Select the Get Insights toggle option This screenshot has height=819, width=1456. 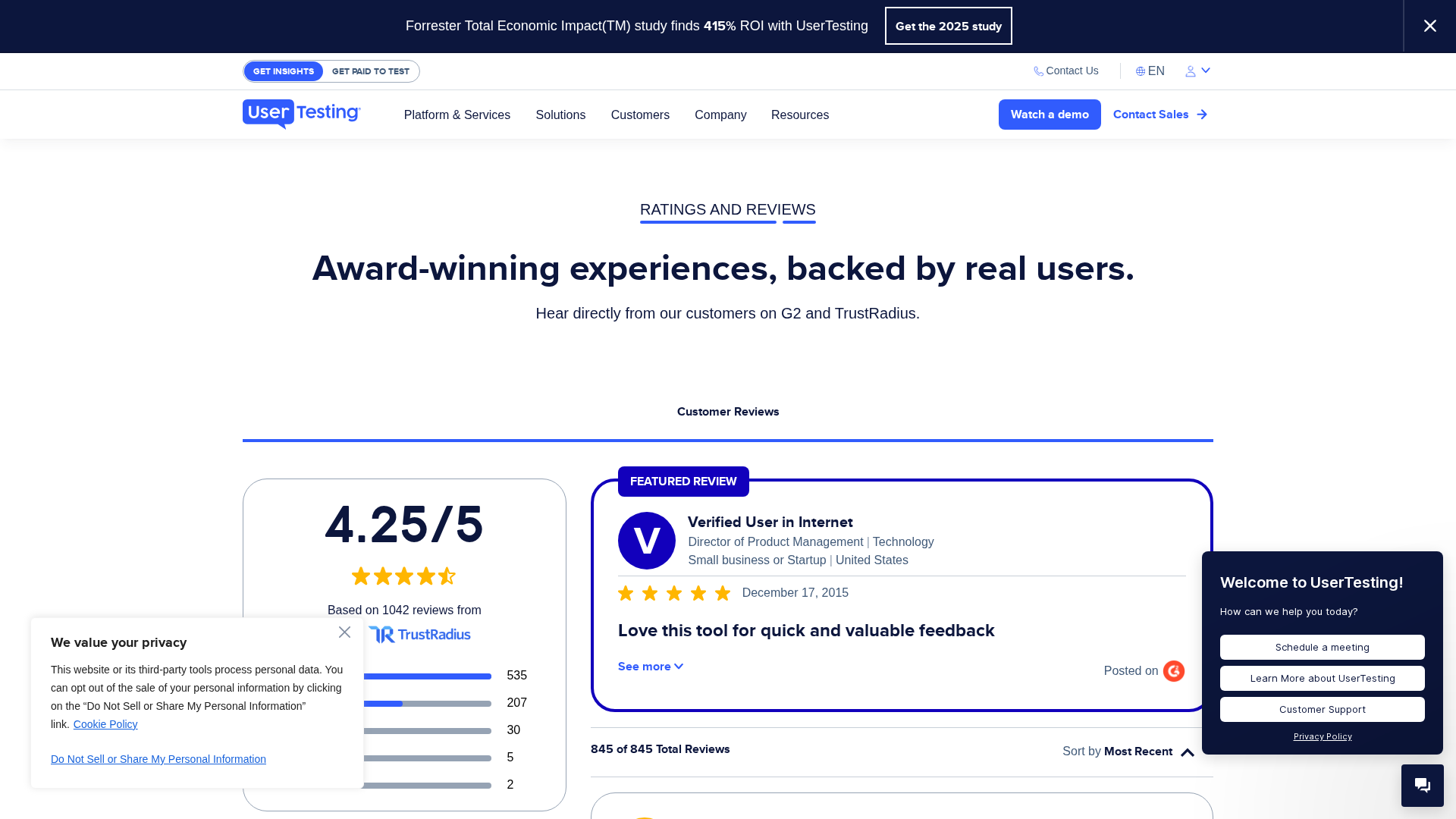[283, 71]
